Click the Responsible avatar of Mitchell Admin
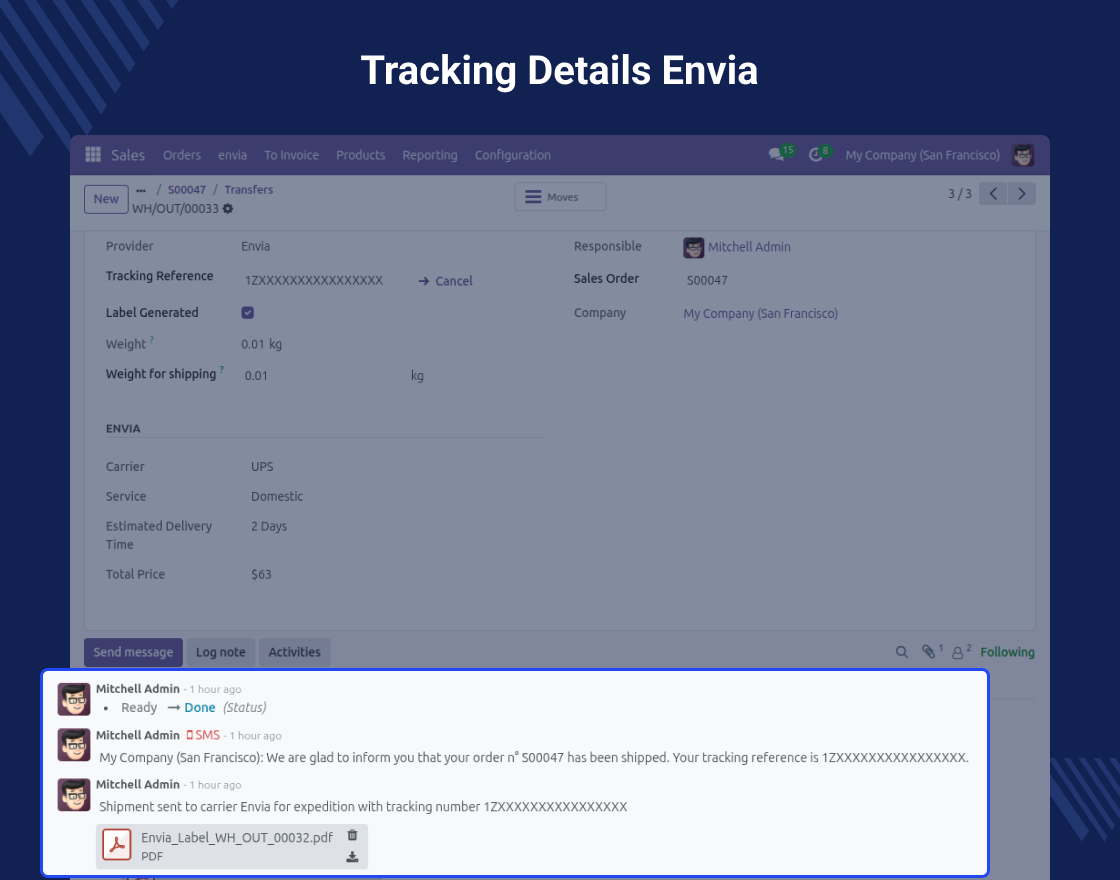Screen dimensions: 1120x880 point(694,247)
